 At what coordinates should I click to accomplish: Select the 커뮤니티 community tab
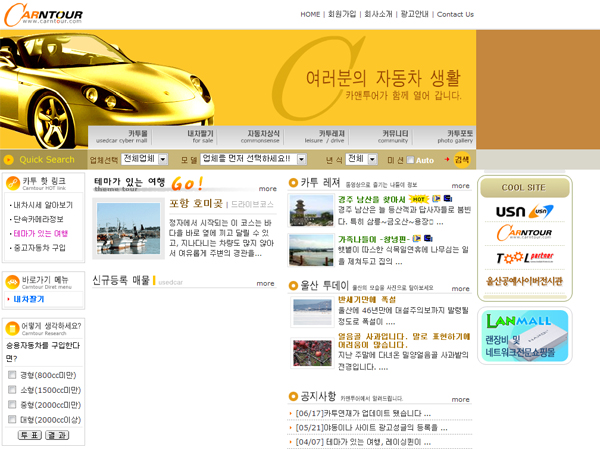(x=393, y=137)
